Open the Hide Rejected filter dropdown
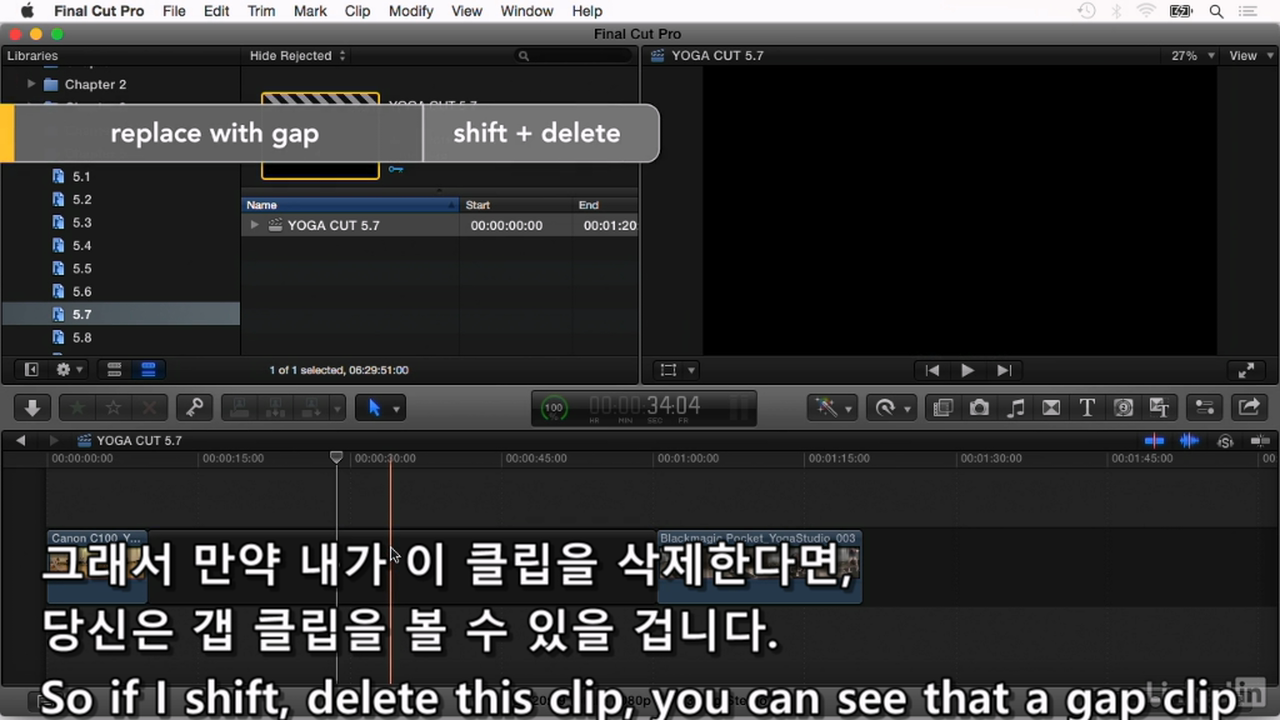Screen dimensions: 1280x720 [297, 56]
